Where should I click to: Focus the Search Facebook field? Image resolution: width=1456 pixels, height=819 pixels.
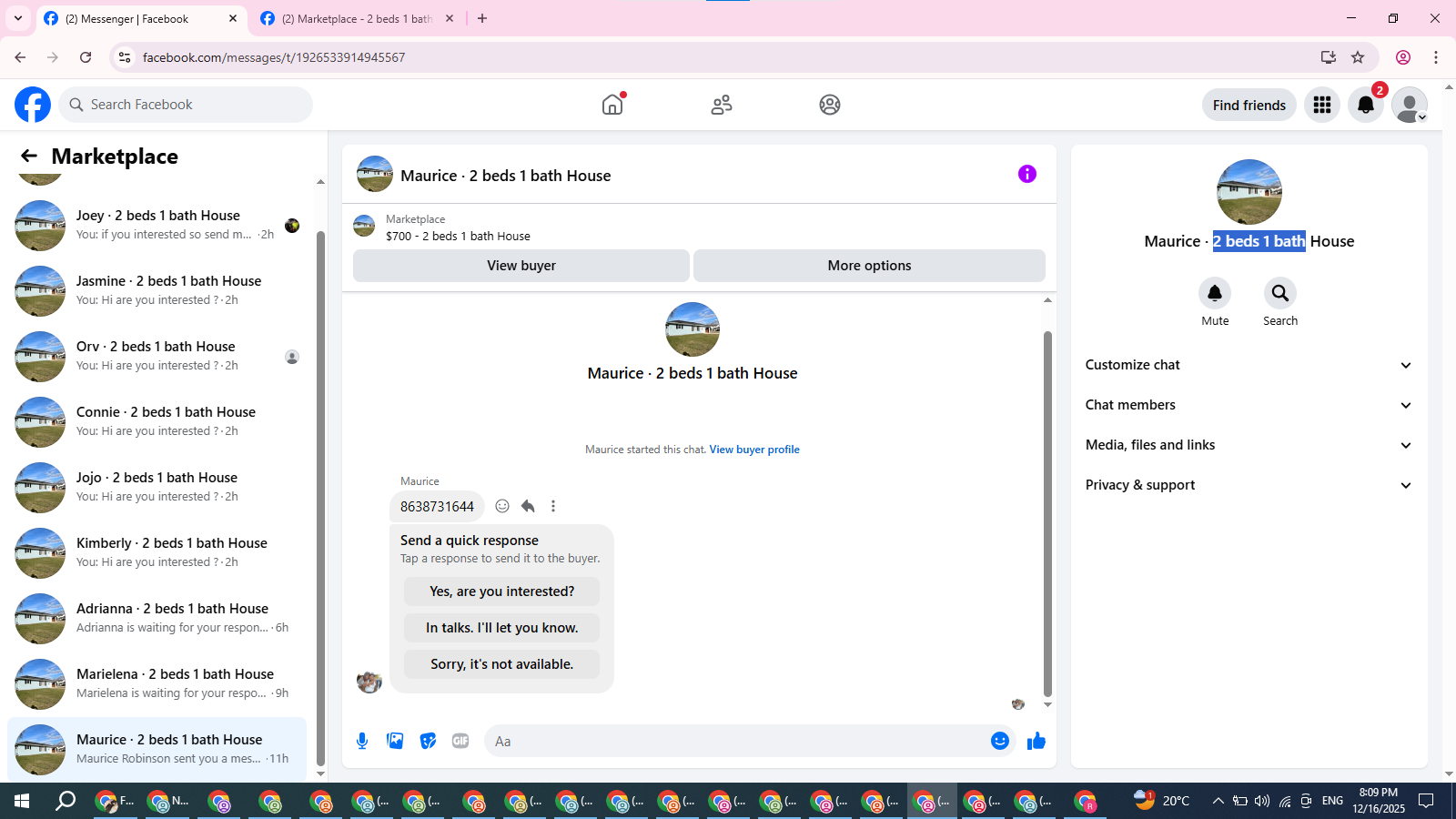tap(186, 105)
